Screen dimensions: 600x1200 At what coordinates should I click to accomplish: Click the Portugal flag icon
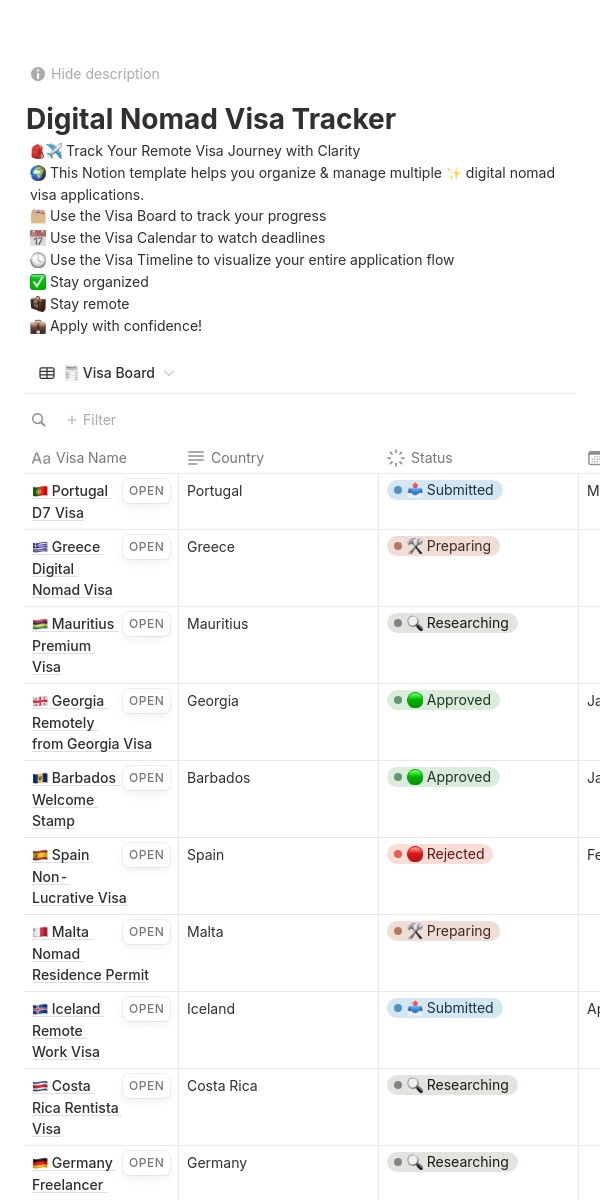pyautogui.click(x=40, y=491)
